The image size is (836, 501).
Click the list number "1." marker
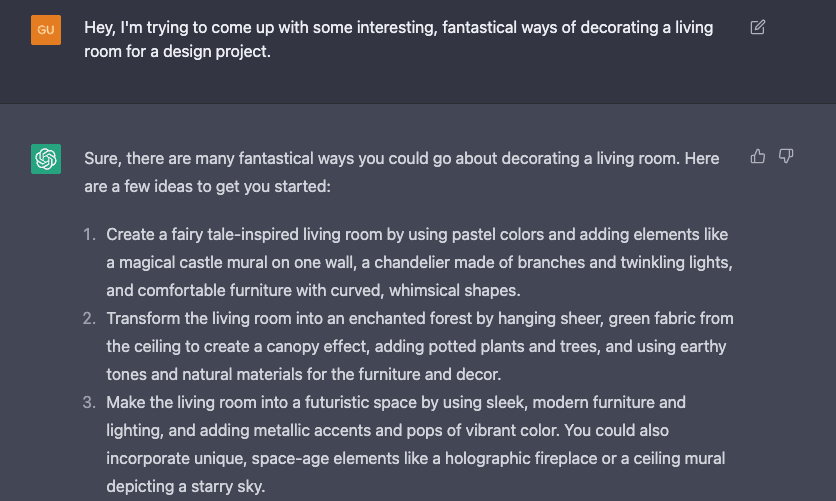click(x=89, y=235)
